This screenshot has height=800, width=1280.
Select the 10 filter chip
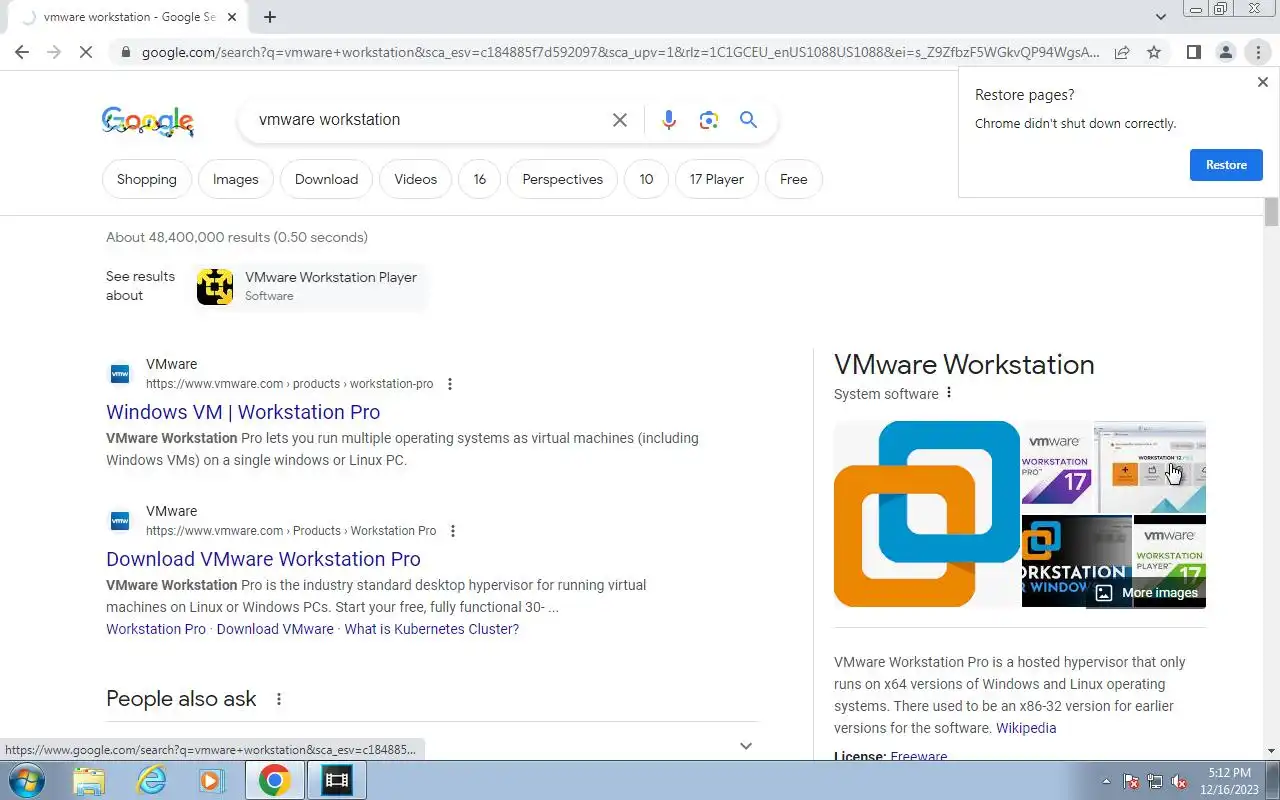(x=646, y=179)
